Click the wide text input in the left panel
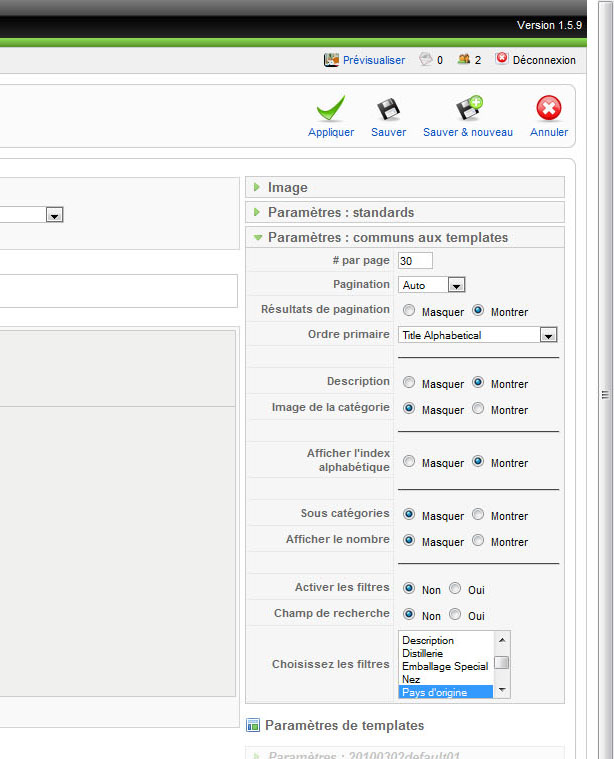614x759 pixels. click(x=119, y=291)
